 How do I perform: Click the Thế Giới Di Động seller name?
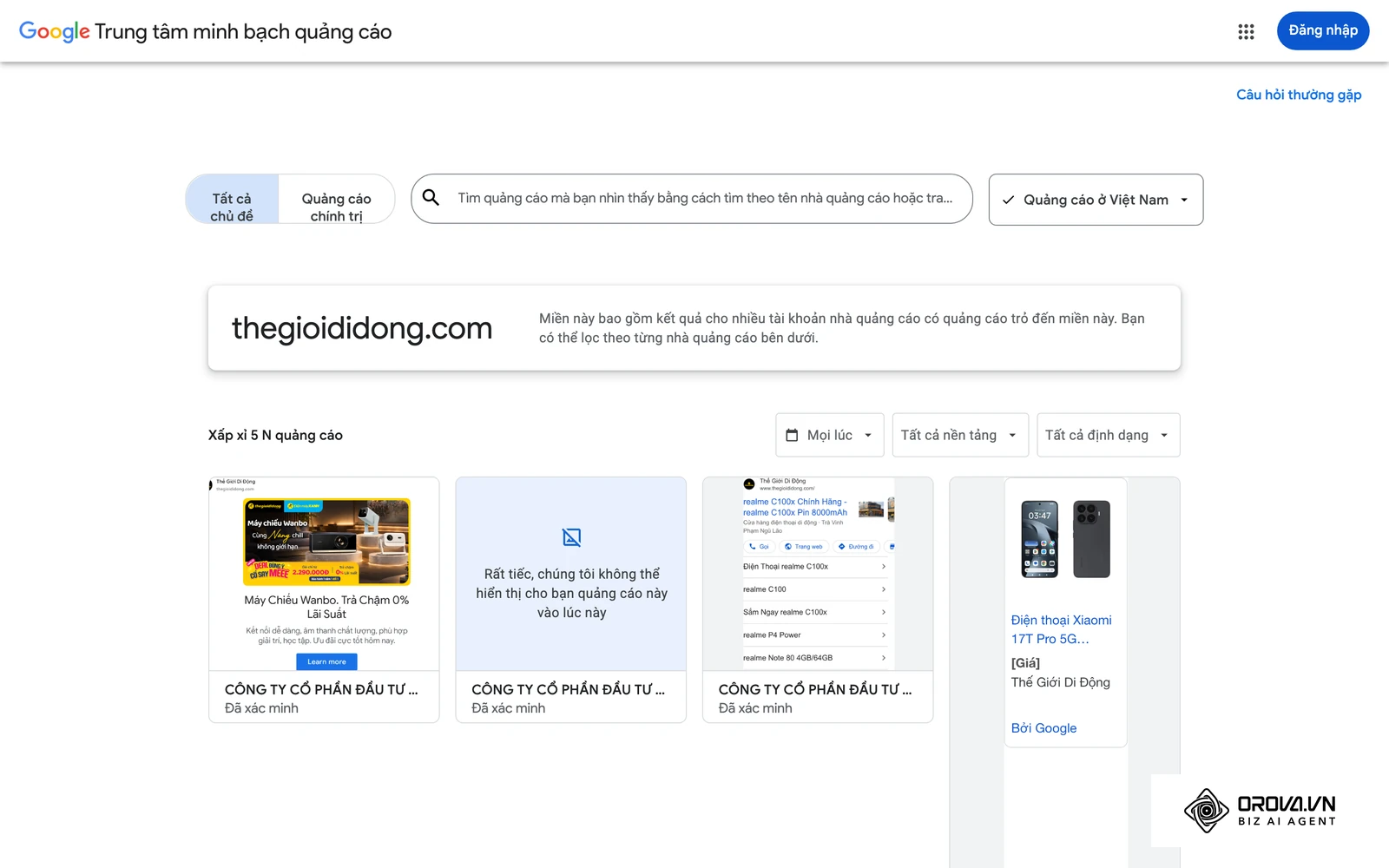[x=1060, y=682]
